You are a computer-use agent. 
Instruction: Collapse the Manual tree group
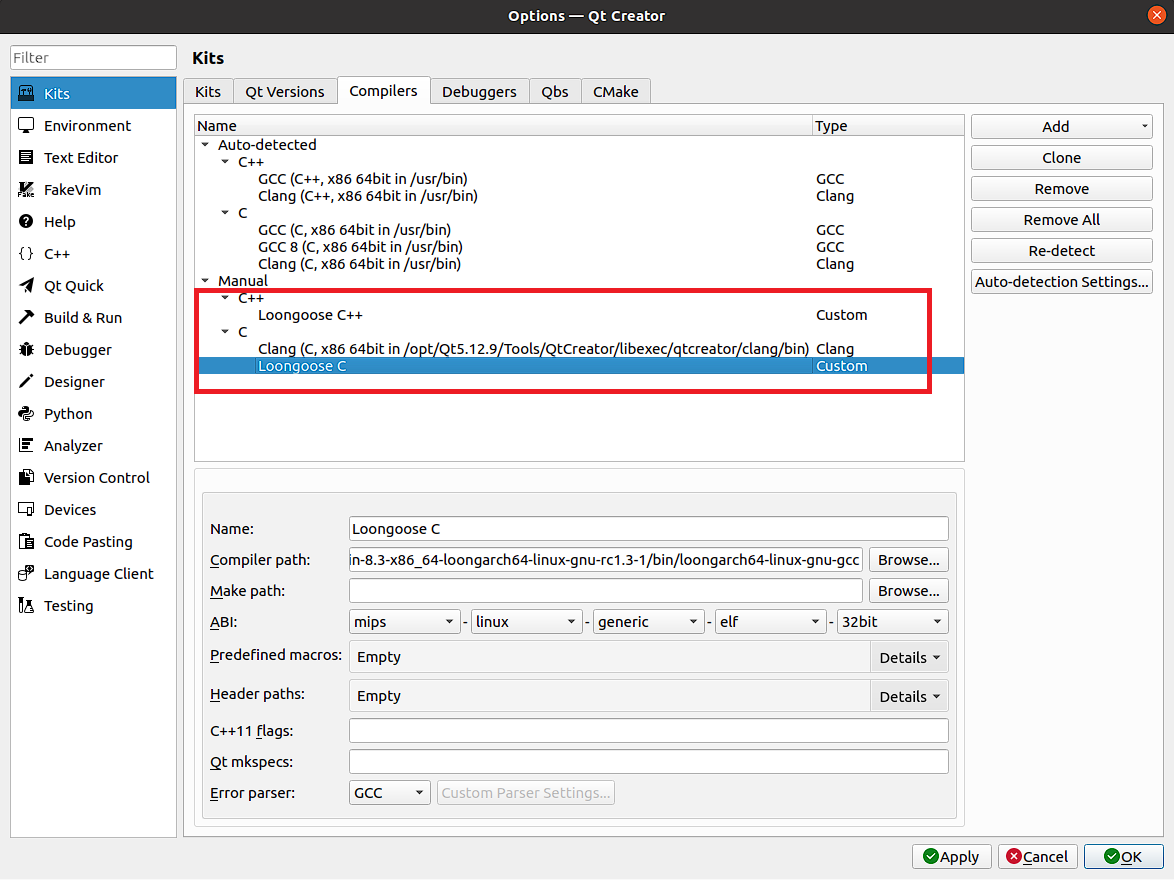[x=205, y=281]
